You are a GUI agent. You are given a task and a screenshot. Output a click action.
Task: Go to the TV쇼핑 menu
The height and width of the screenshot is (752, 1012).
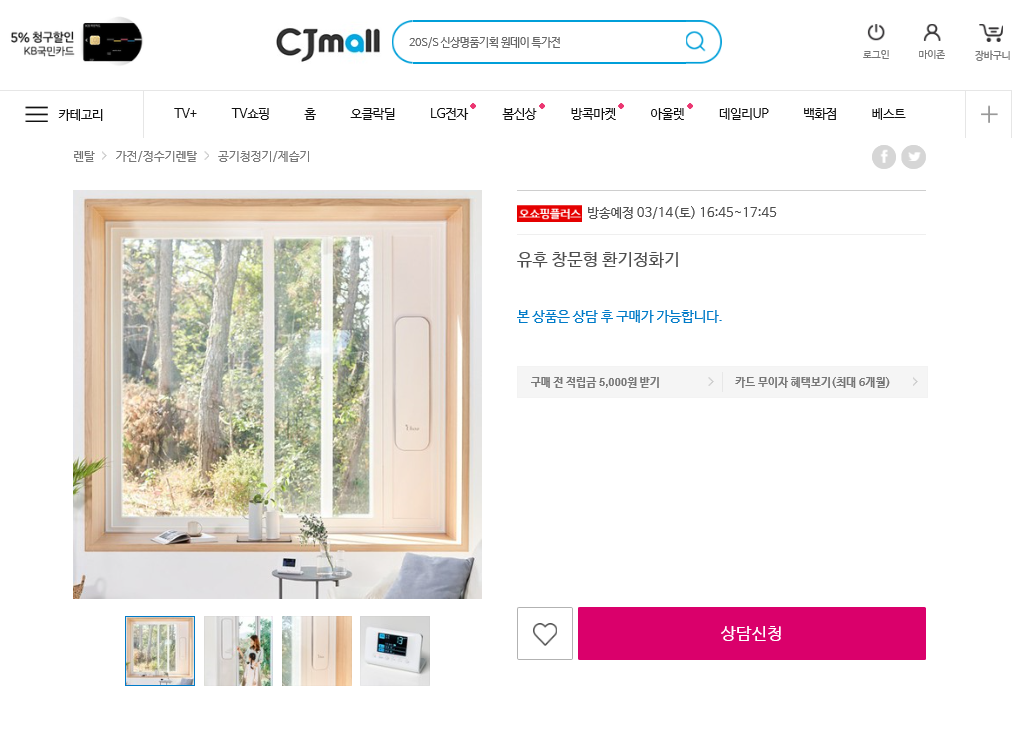pos(250,114)
